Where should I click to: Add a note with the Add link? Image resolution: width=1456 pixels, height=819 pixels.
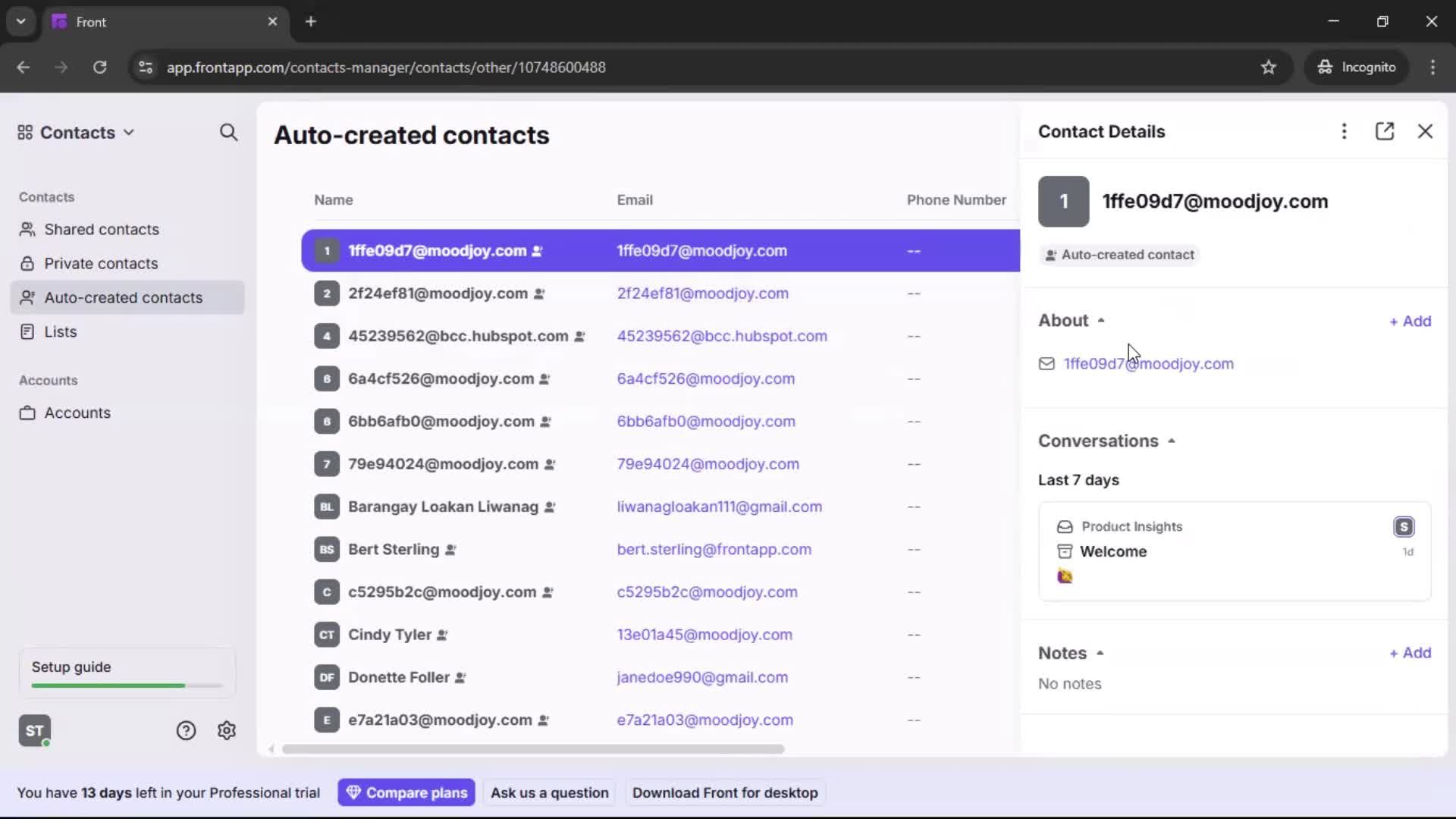(1410, 652)
